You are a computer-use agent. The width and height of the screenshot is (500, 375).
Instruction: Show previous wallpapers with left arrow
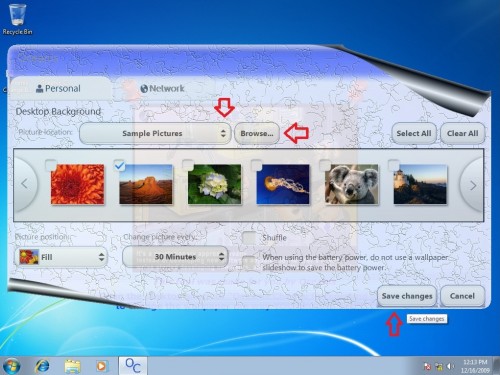click(x=25, y=184)
